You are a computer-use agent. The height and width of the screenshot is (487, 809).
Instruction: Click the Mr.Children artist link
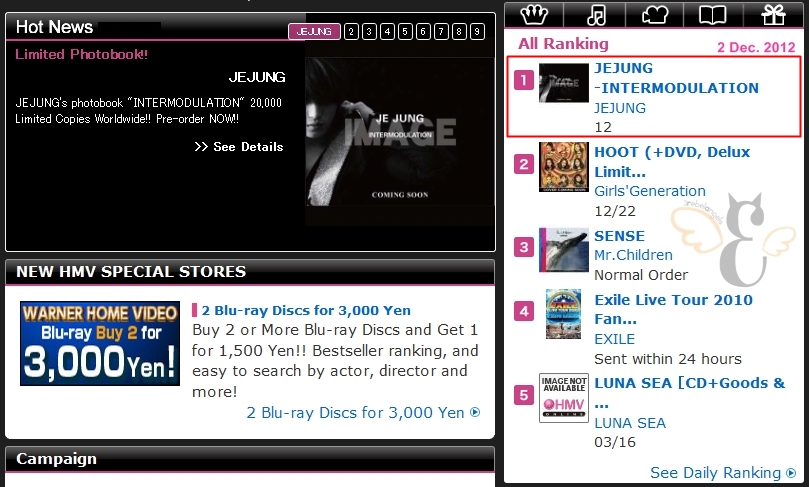(x=633, y=255)
